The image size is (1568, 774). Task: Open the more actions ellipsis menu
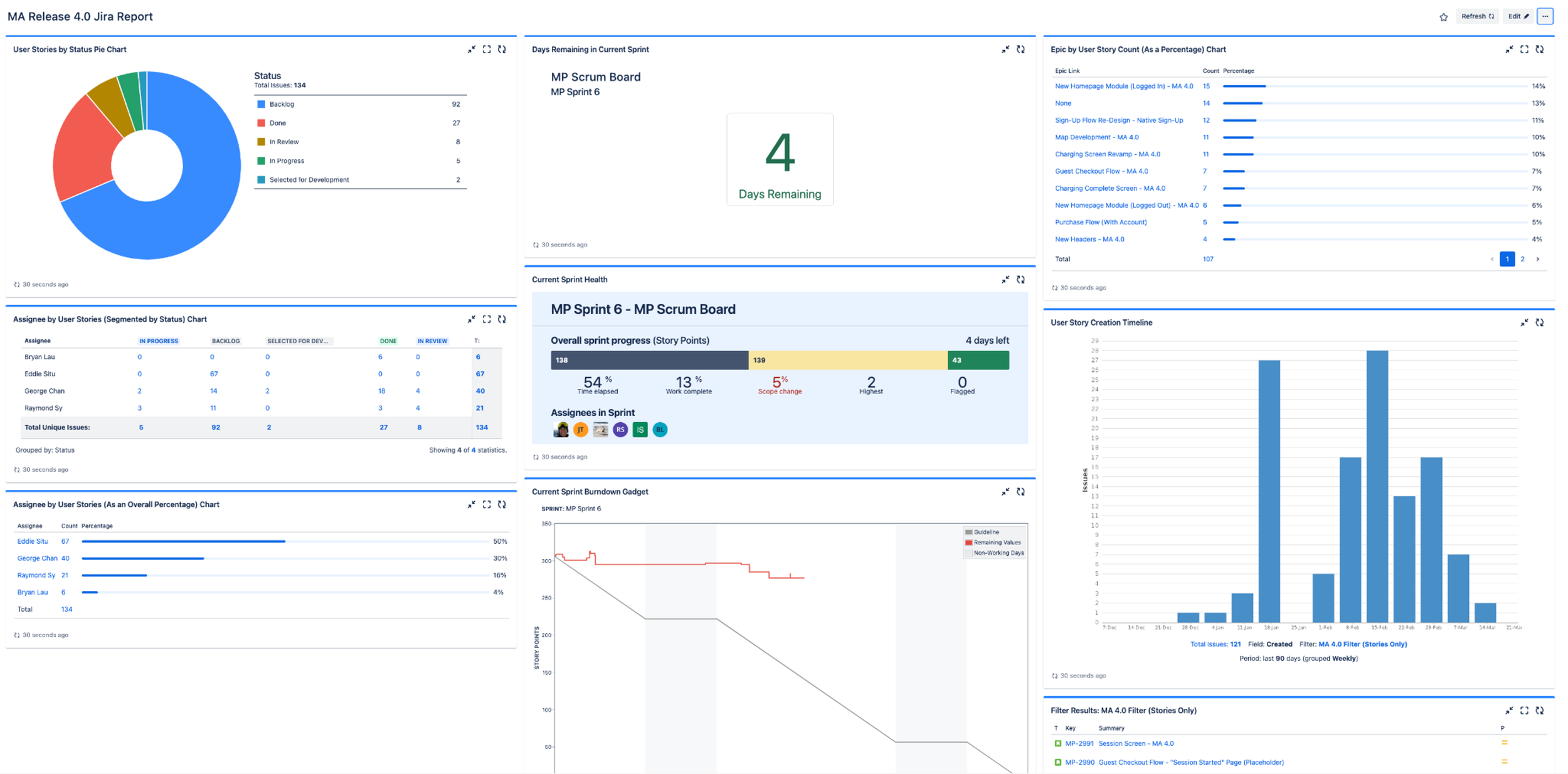pos(1545,16)
